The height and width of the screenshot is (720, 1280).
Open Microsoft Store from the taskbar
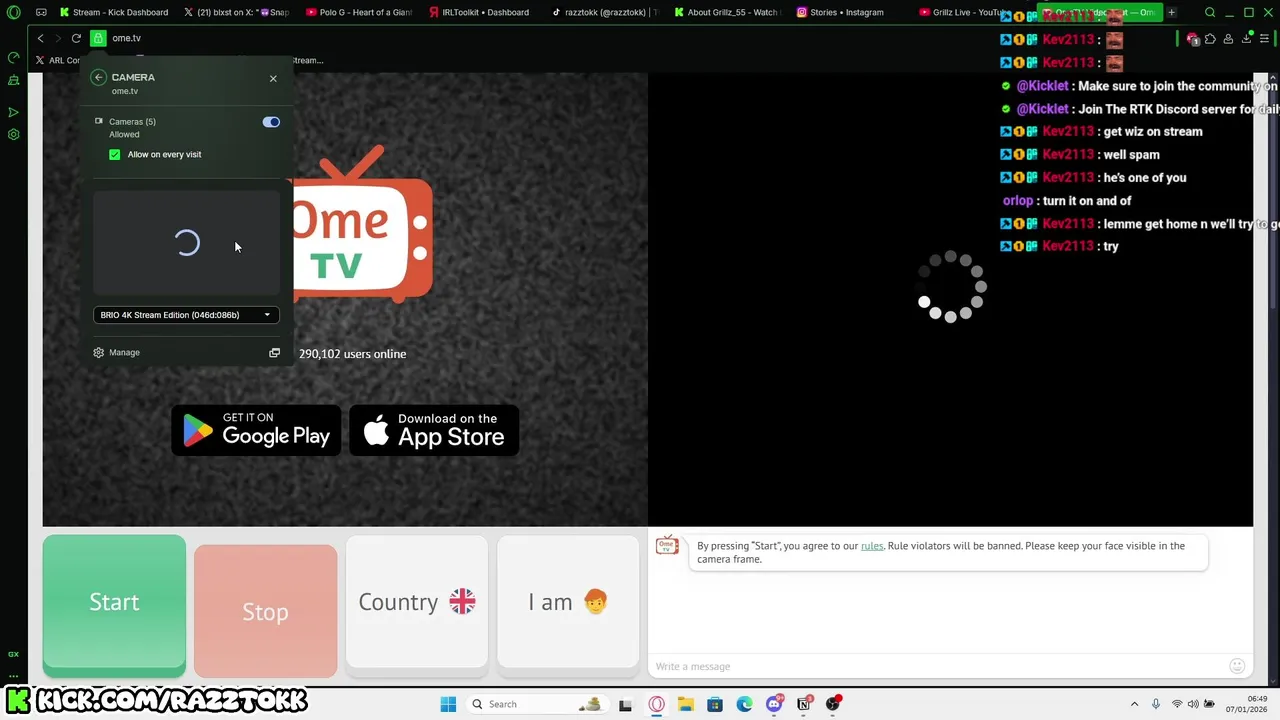(x=715, y=704)
